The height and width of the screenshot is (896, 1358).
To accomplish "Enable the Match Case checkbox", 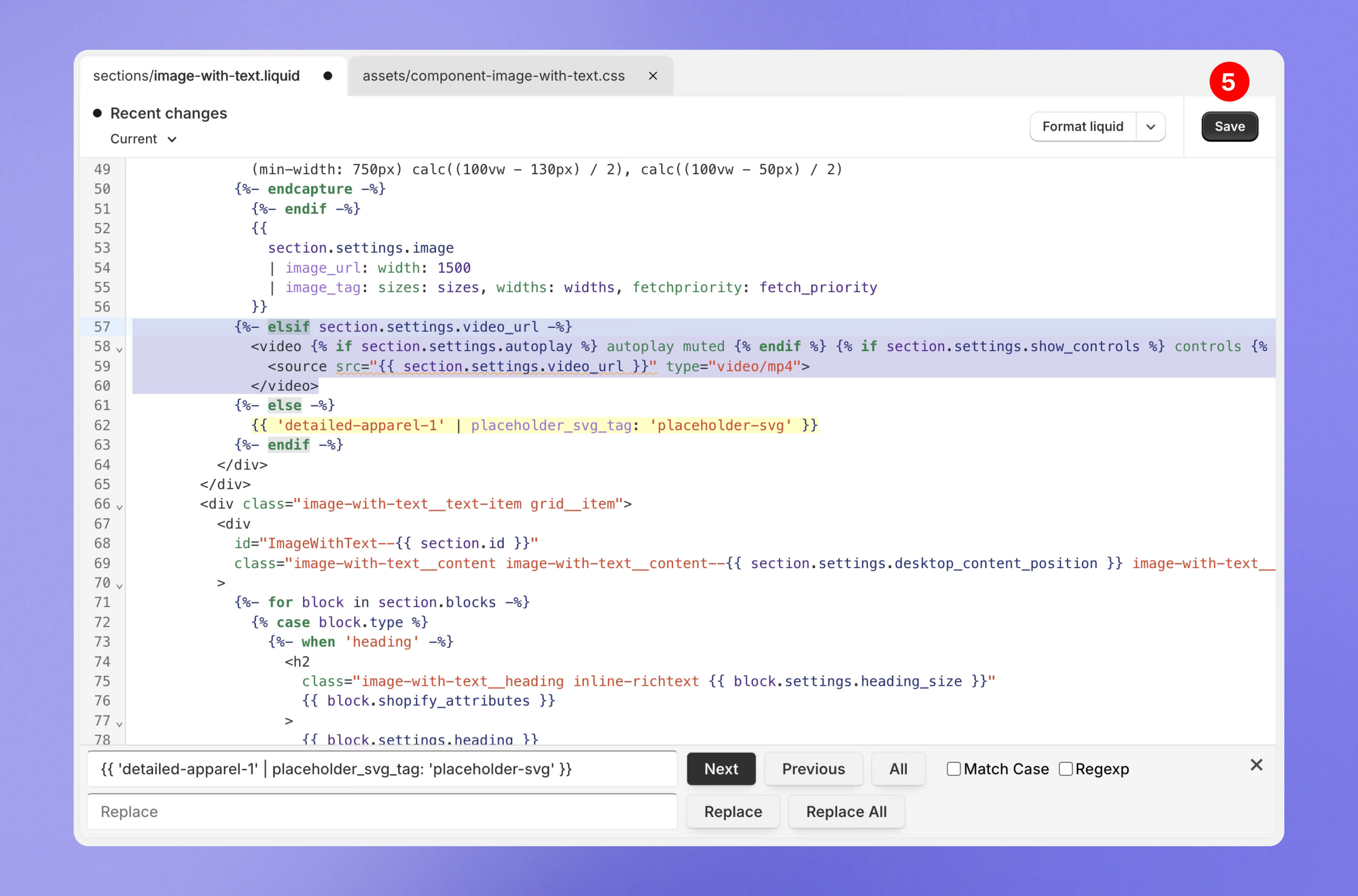I will point(953,769).
